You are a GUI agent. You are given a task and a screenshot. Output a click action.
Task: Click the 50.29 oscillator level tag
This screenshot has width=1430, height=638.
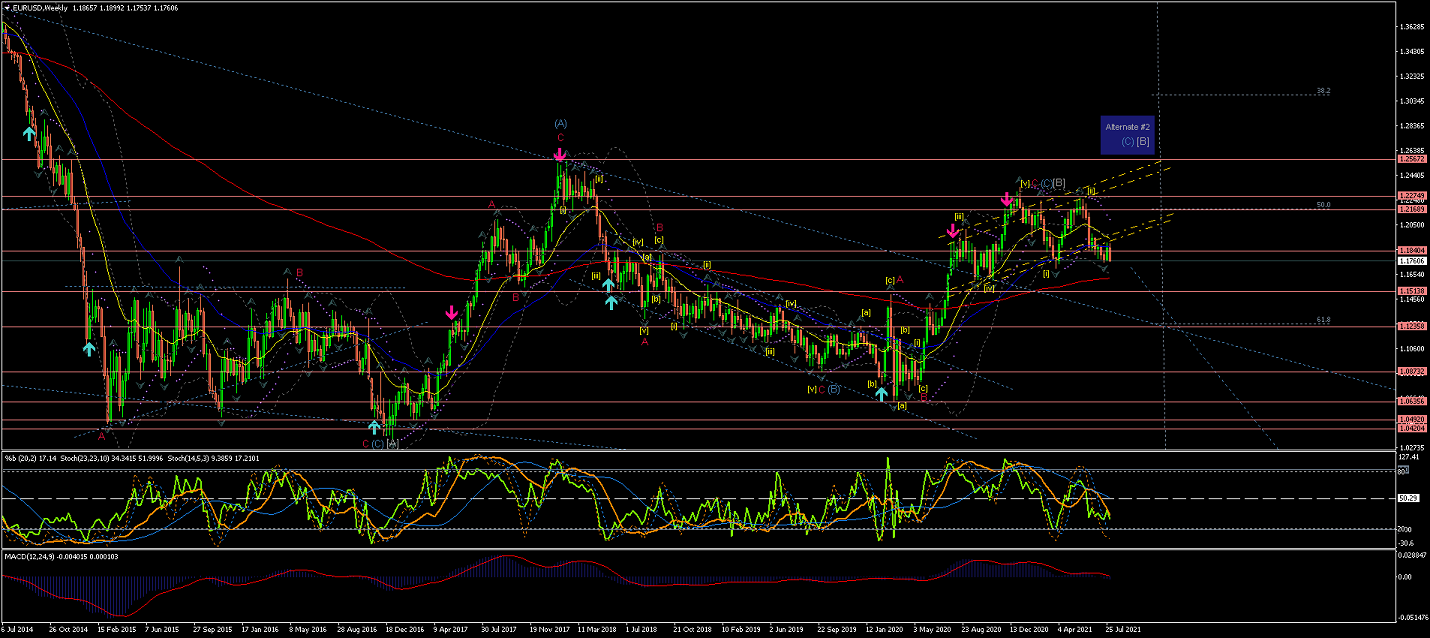pyautogui.click(x=1409, y=498)
